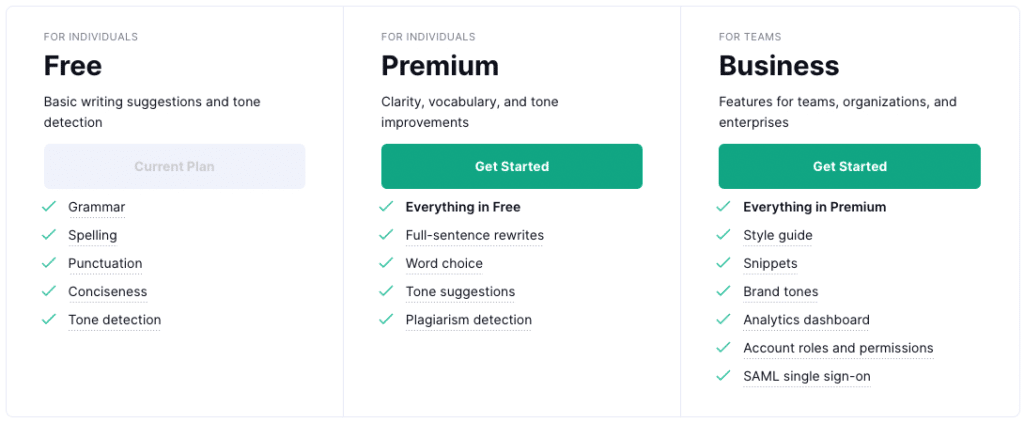Click the disabled Current Plan button

pos(174,166)
